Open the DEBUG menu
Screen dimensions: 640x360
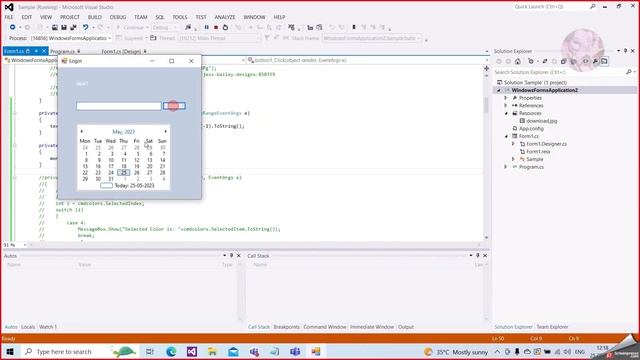tap(118, 17)
